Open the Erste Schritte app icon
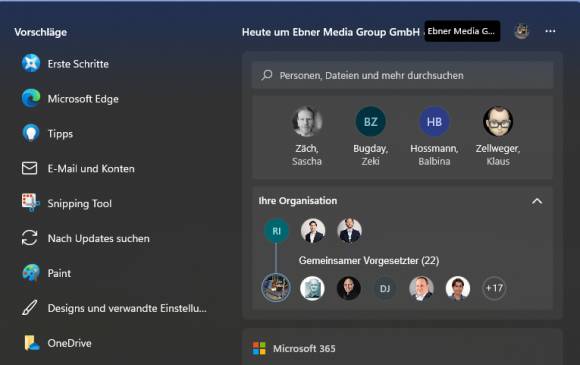The width and height of the screenshot is (580, 365). click(x=31, y=63)
